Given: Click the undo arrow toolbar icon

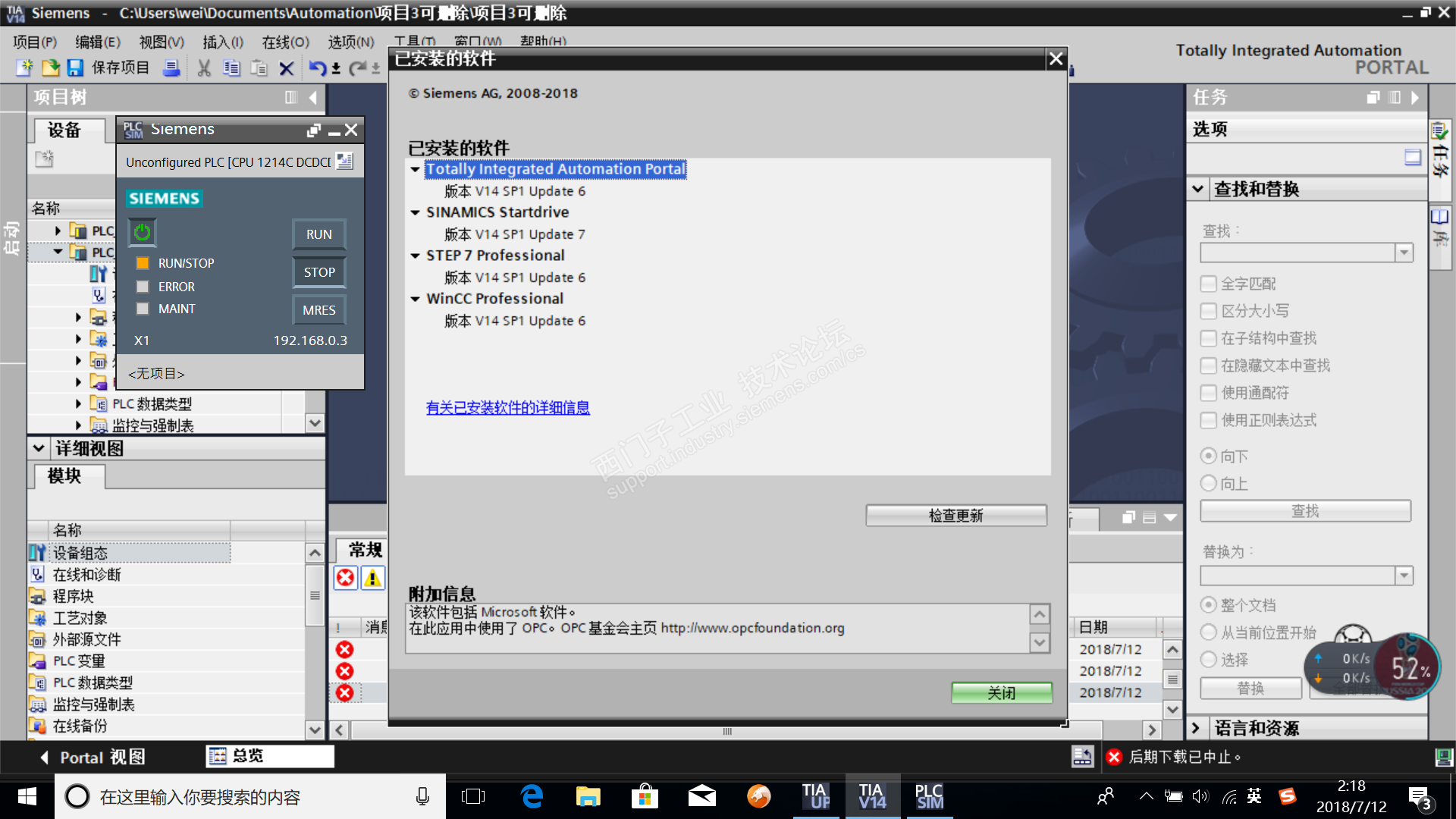Looking at the screenshot, I should click(x=316, y=68).
